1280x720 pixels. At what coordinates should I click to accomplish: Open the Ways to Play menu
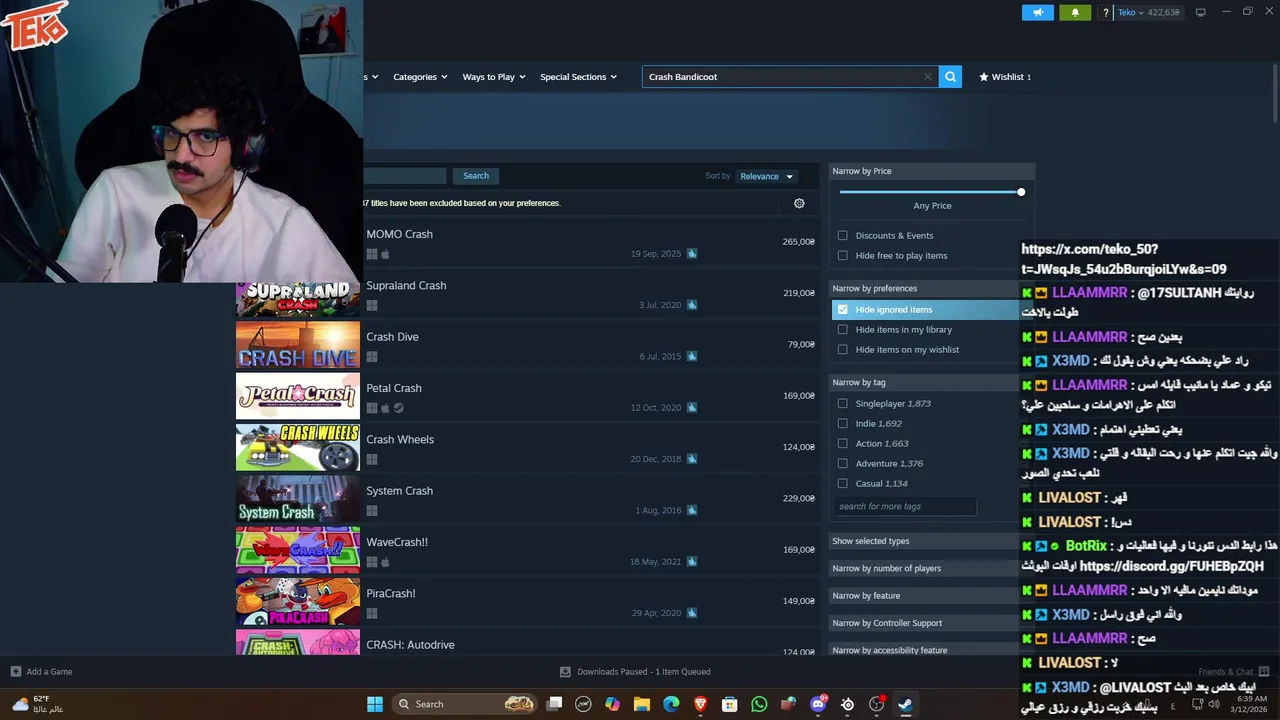[494, 77]
